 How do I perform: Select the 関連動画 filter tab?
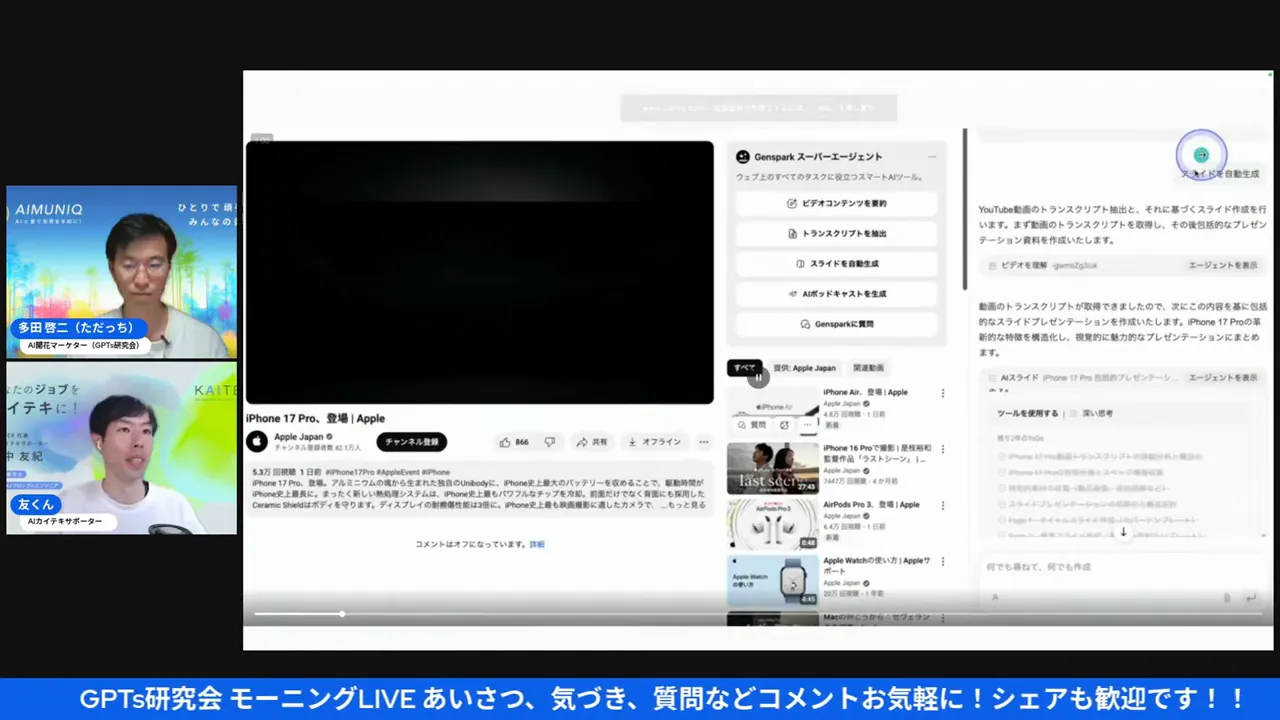(x=867, y=368)
